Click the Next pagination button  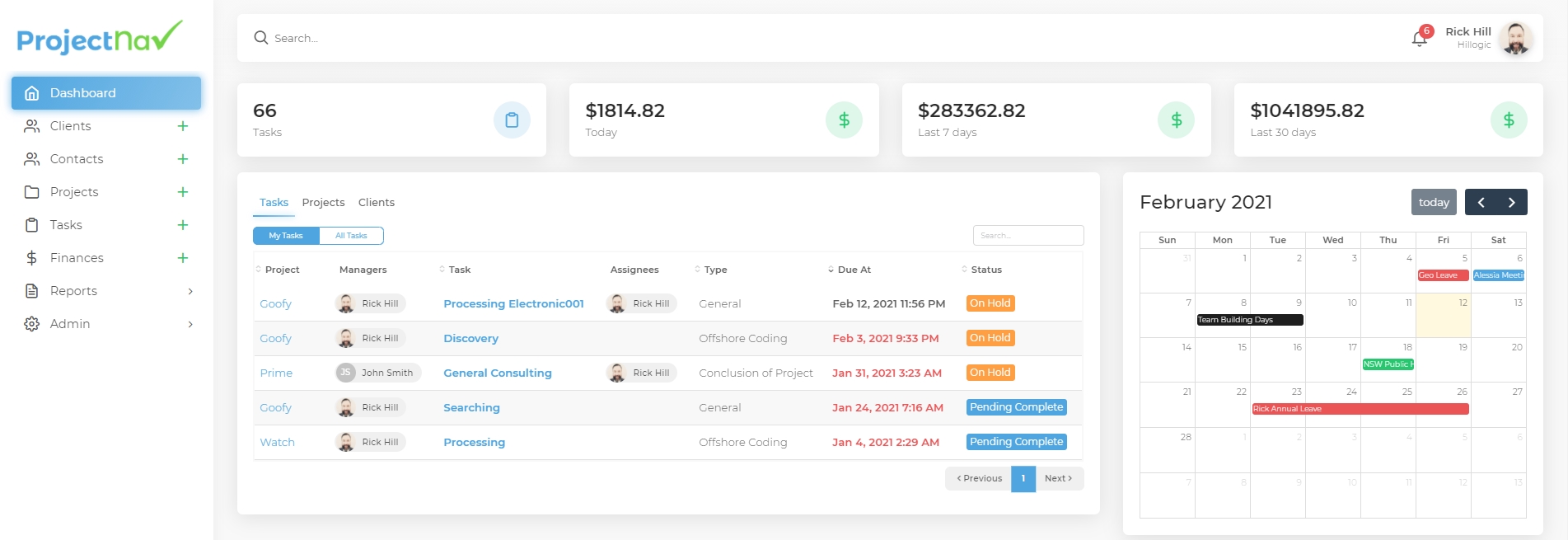pyautogui.click(x=1059, y=478)
